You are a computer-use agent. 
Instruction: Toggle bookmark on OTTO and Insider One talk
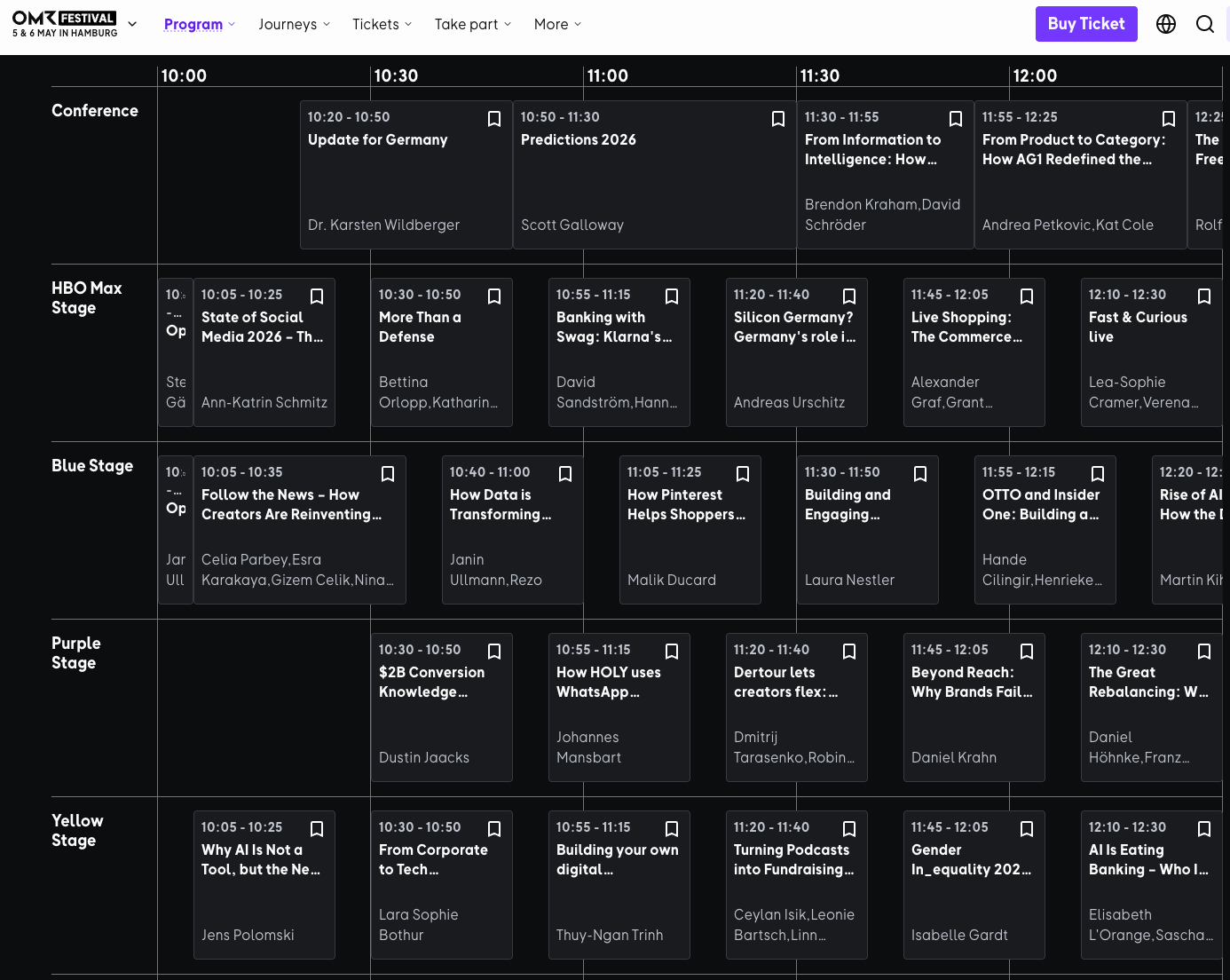1098,474
